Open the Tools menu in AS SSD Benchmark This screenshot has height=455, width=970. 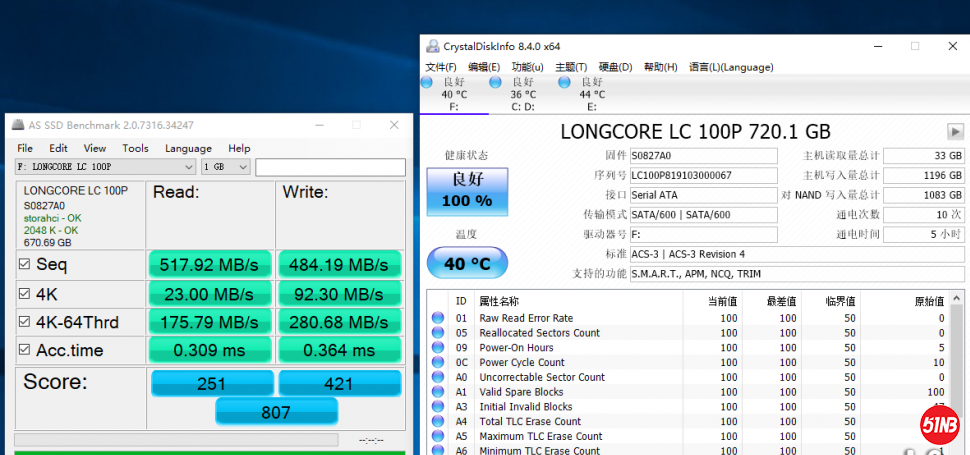pyautogui.click(x=135, y=148)
